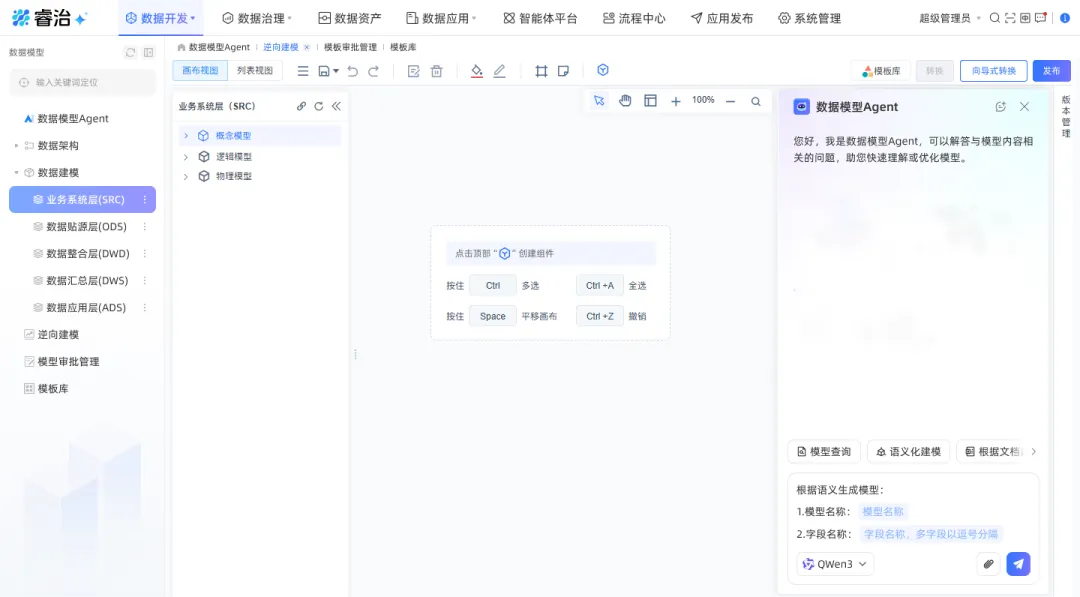Select 数据贴源层(ODS) in sidebar
1080x597 pixels.
[x=86, y=227]
